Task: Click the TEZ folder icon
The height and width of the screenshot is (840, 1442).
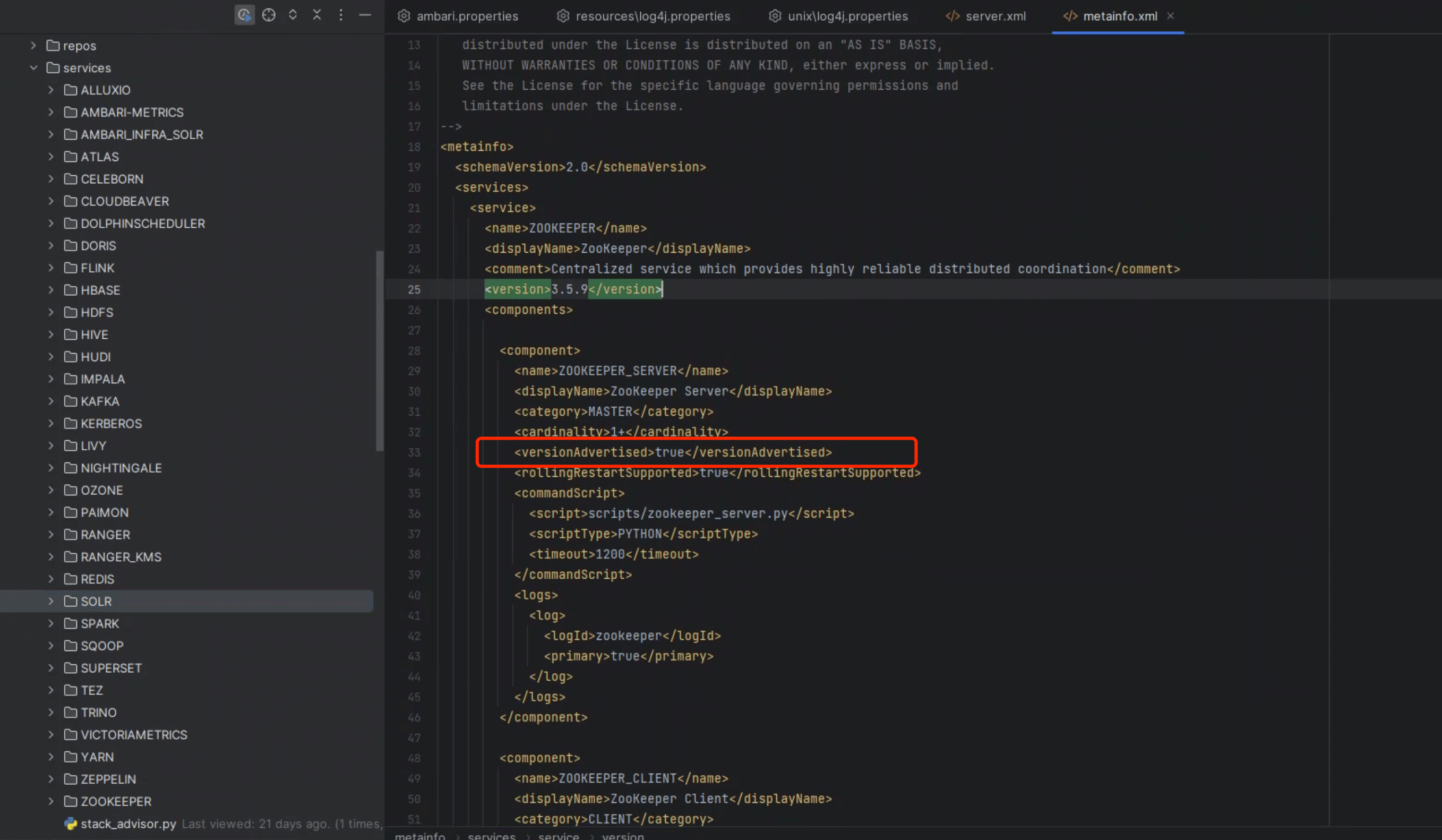Action: click(71, 691)
